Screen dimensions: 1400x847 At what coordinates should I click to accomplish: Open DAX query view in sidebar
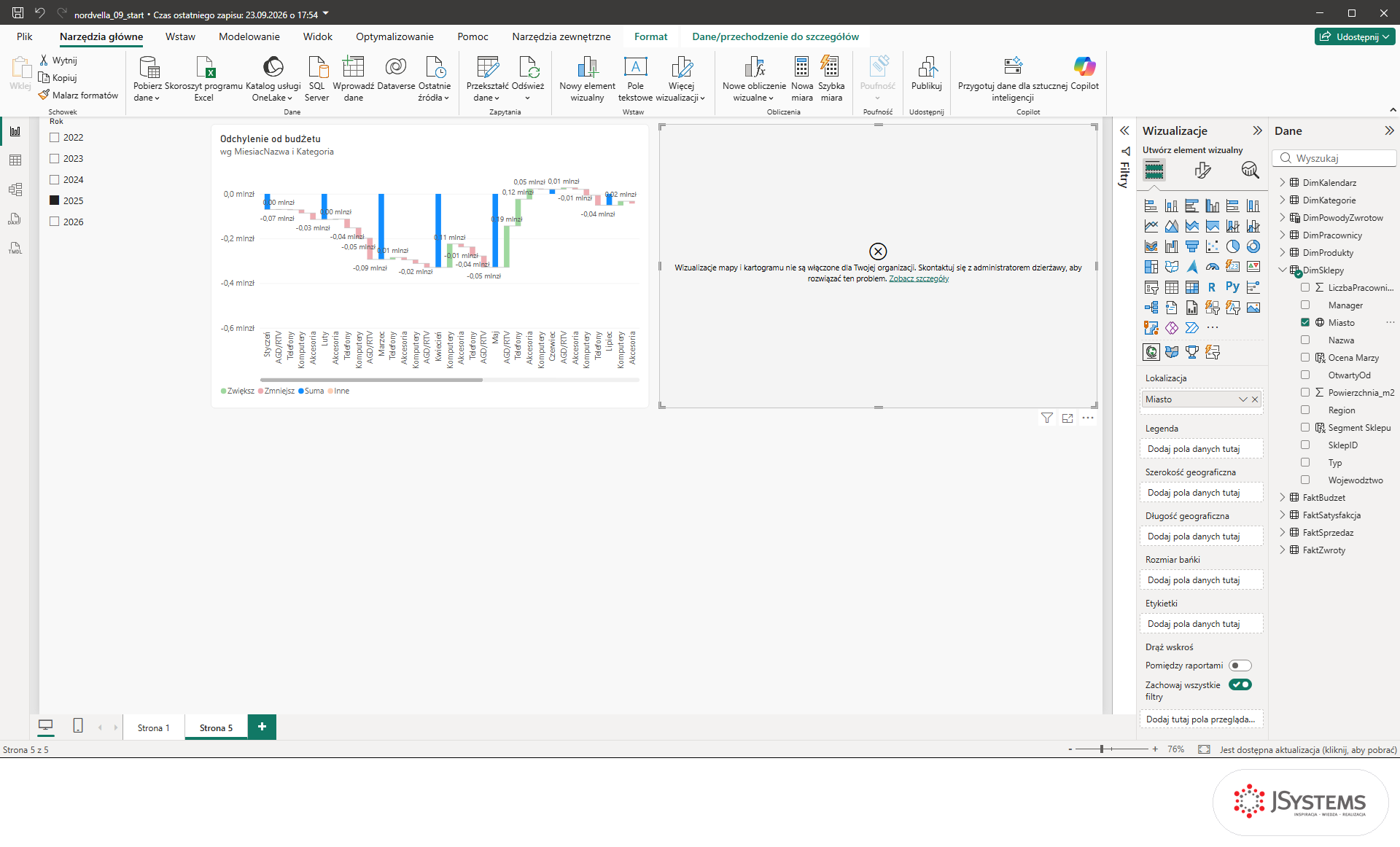pyautogui.click(x=15, y=219)
